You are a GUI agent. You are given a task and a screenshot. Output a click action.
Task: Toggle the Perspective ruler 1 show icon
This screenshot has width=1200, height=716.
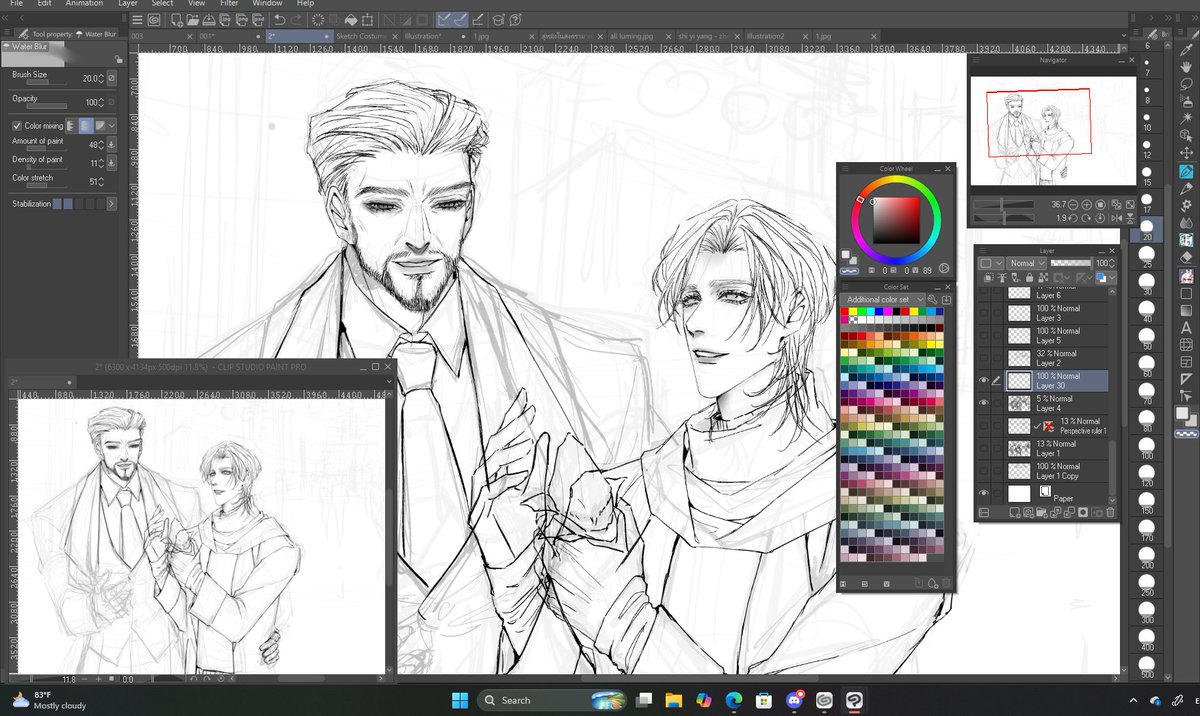tap(1049, 426)
